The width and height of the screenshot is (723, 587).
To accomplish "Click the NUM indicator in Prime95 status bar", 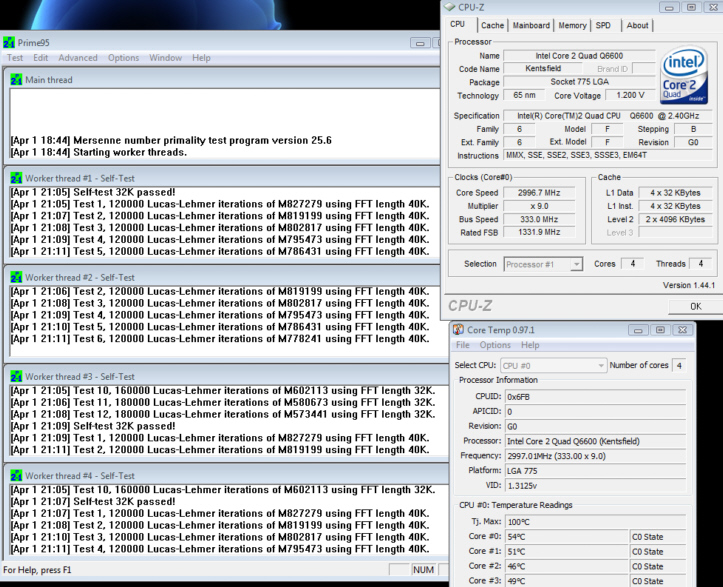I will coord(423,570).
